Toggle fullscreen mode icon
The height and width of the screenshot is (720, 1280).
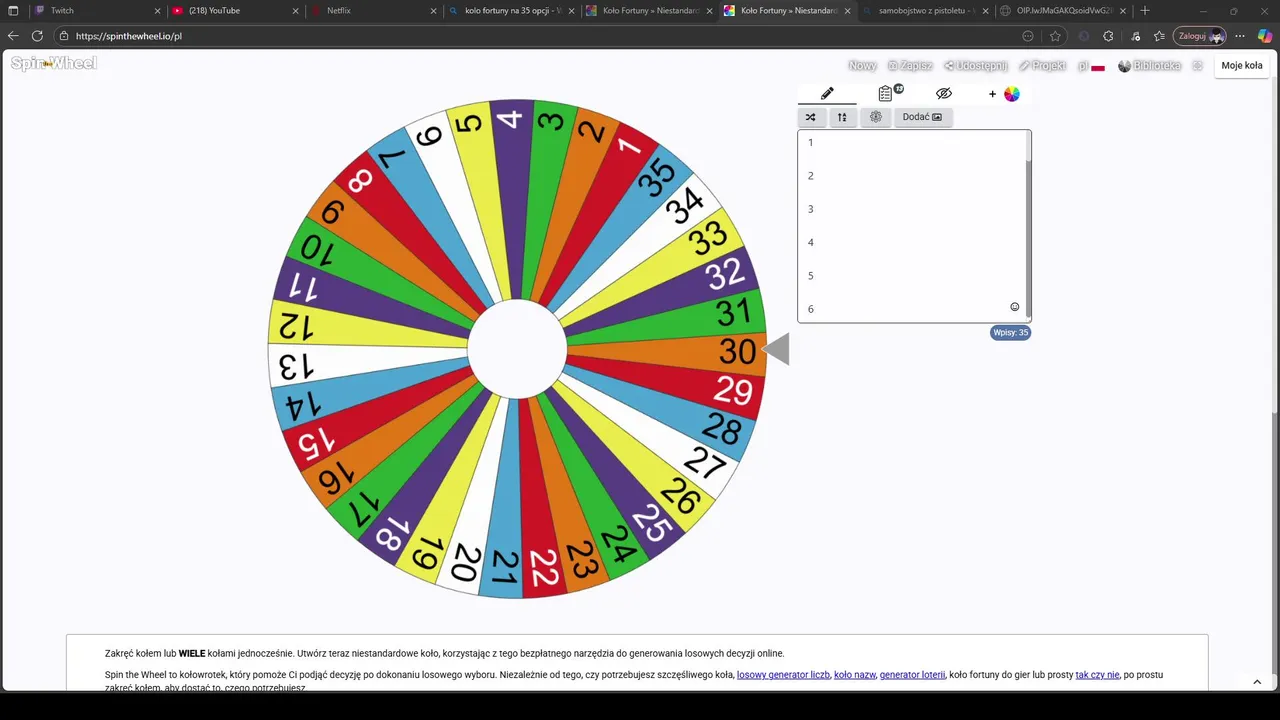1197,66
